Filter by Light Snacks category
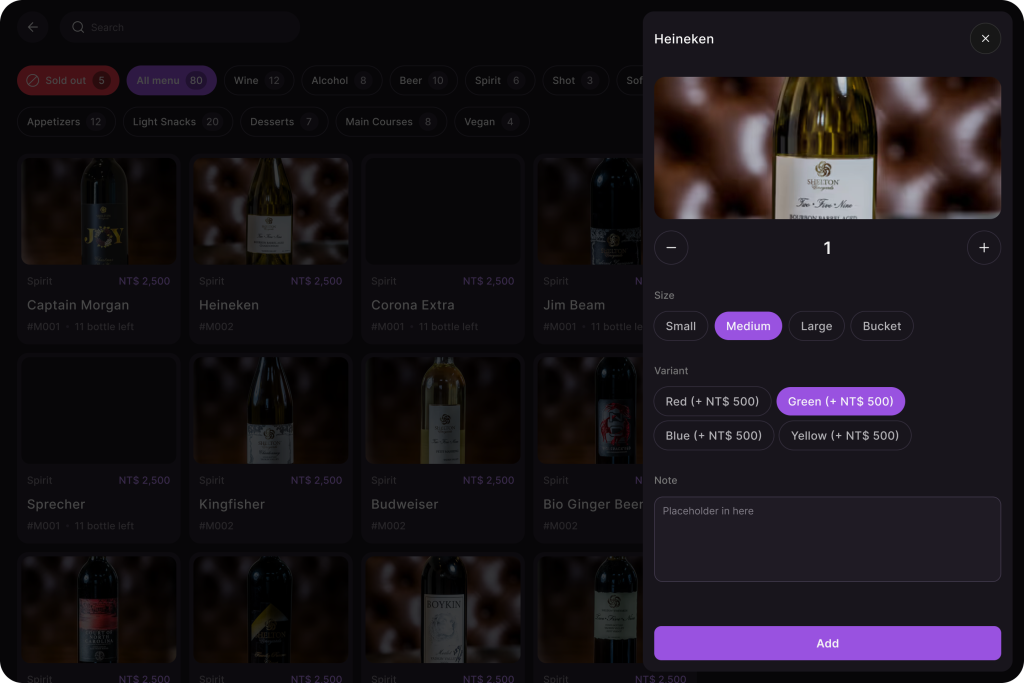Screen dimensions: 1024x683 tap(178, 121)
